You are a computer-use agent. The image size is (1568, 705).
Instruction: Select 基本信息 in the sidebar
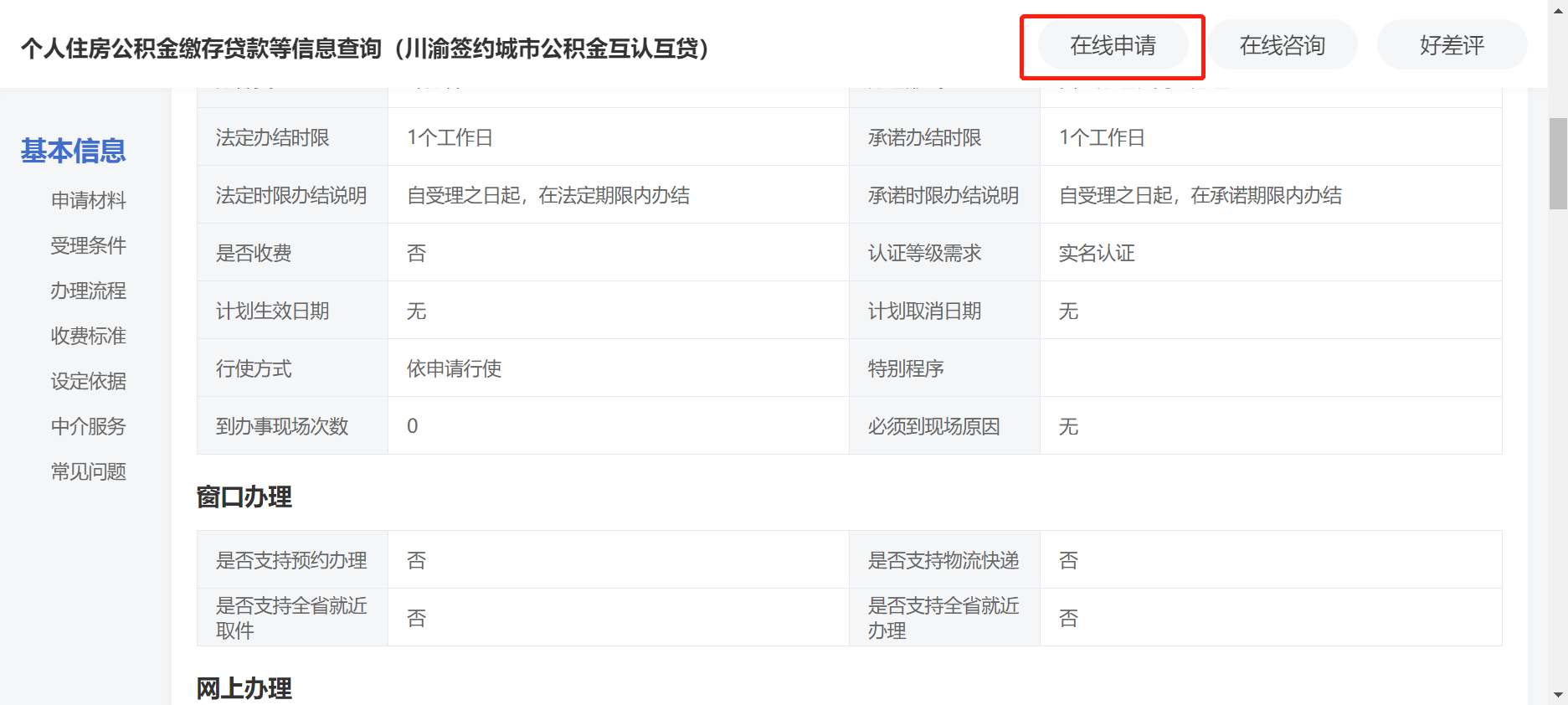pos(73,151)
